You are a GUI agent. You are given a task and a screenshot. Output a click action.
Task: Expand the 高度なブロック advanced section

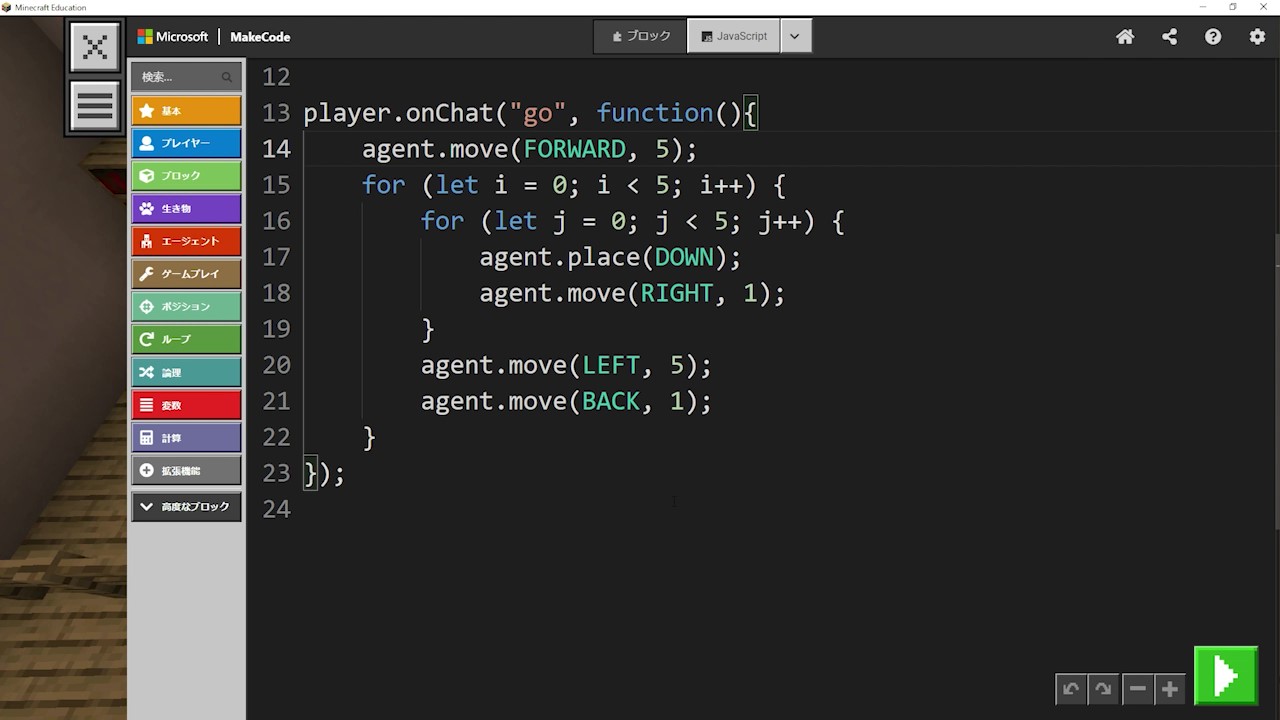pos(186,507)
